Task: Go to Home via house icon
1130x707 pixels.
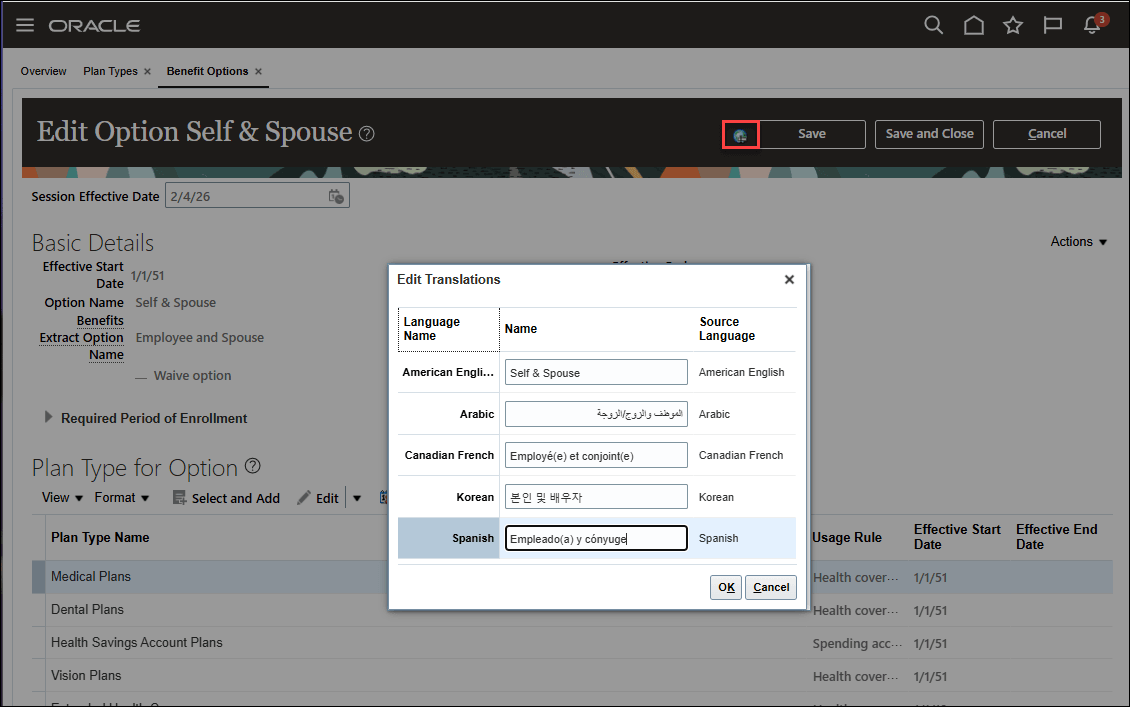Action: click(x=974, y=25)
